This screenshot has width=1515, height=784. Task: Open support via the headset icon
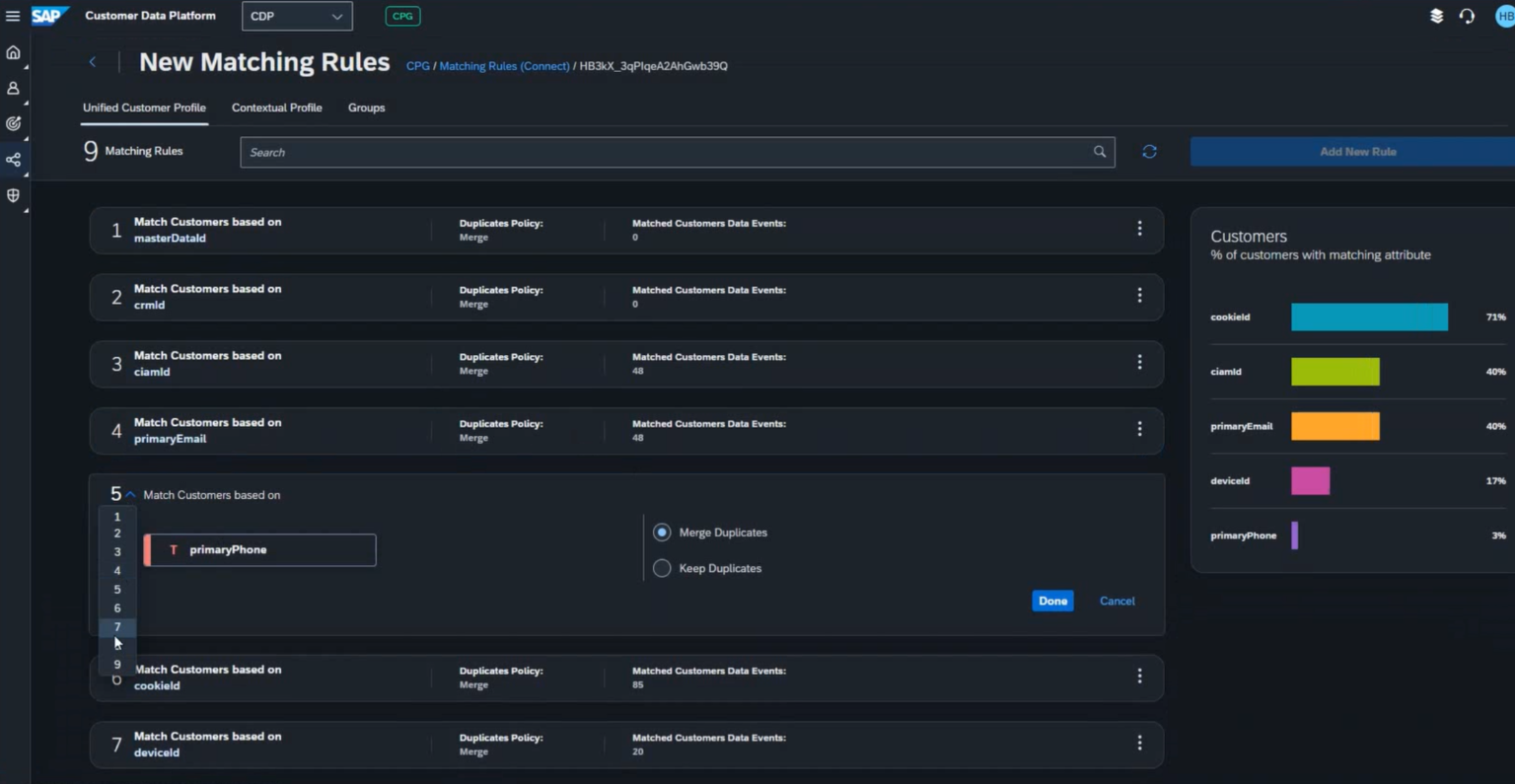[x=1467, y=16]
